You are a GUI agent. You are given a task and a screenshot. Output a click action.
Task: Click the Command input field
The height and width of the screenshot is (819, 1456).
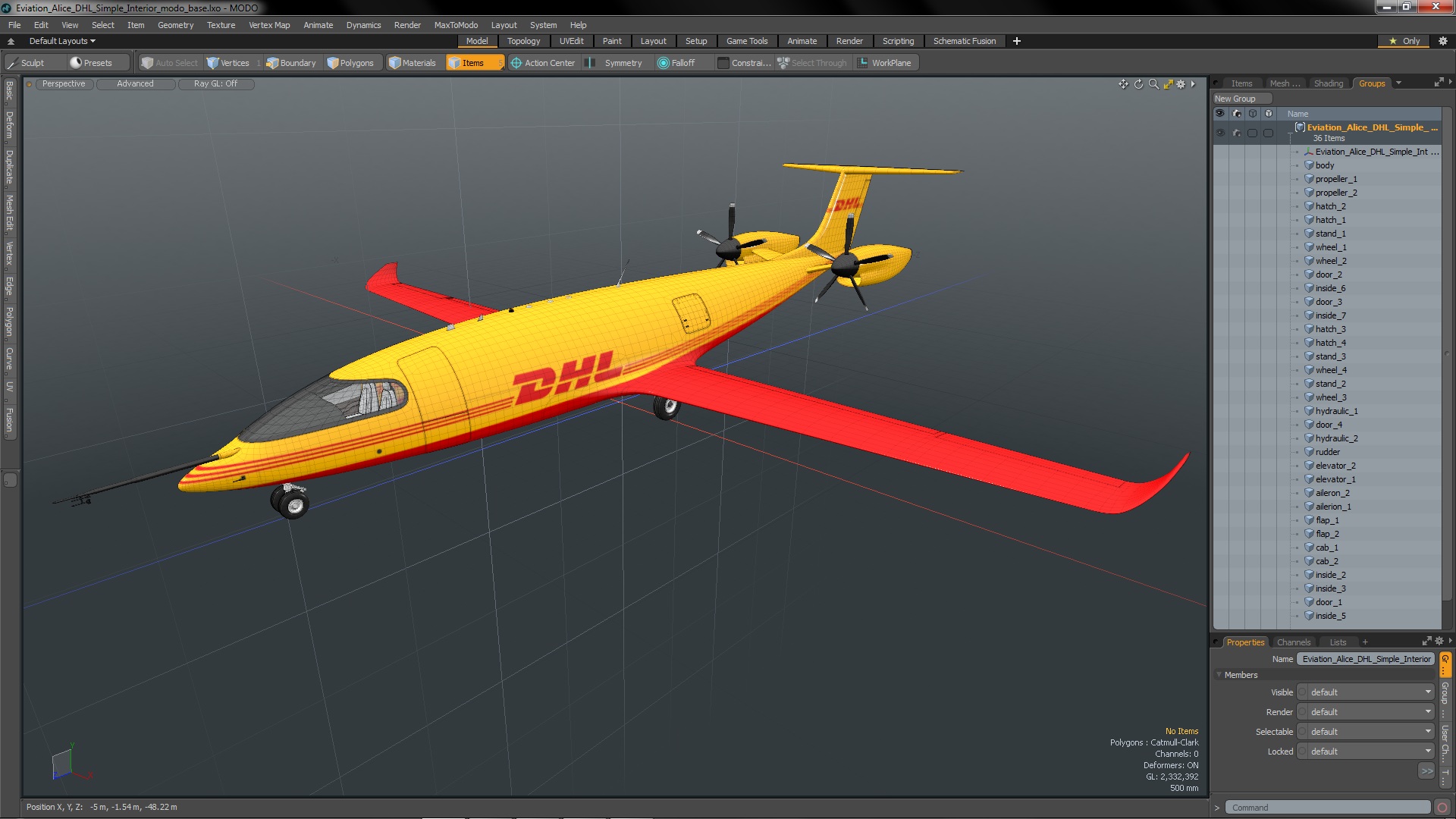[1328, 808]
